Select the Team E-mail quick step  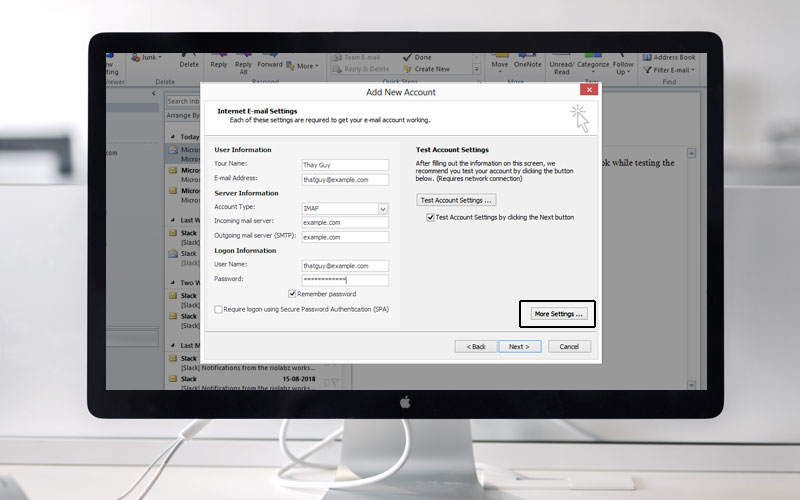[x=356, y=57]
